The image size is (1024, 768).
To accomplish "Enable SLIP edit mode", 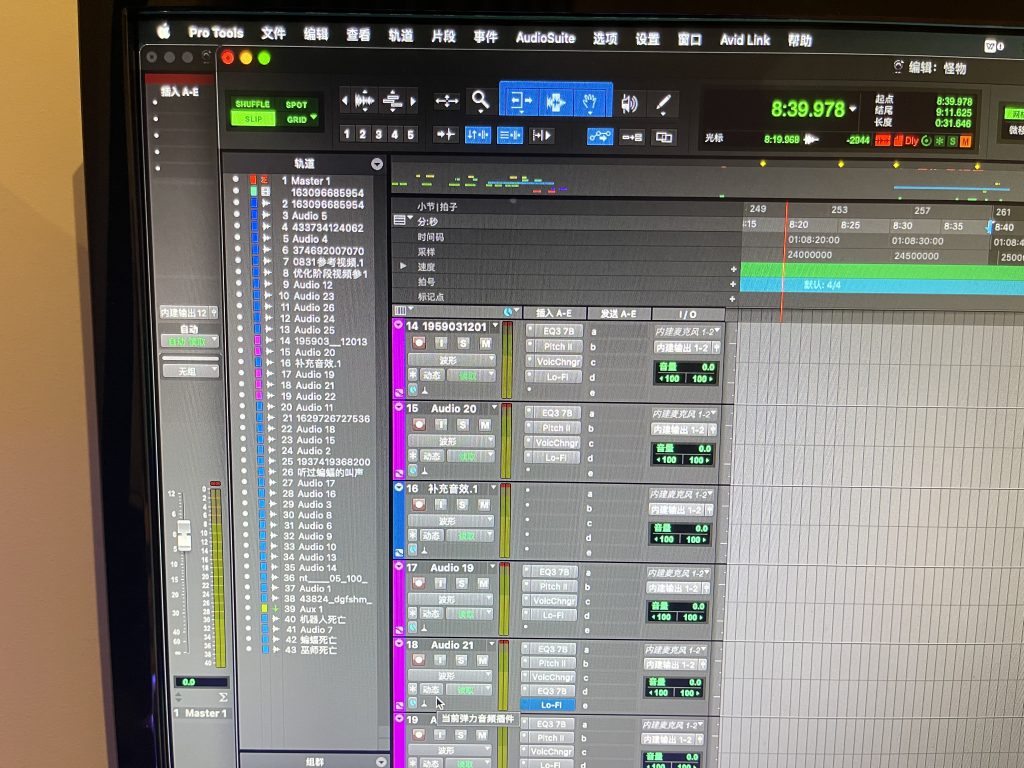I will (x=253, y=119).
